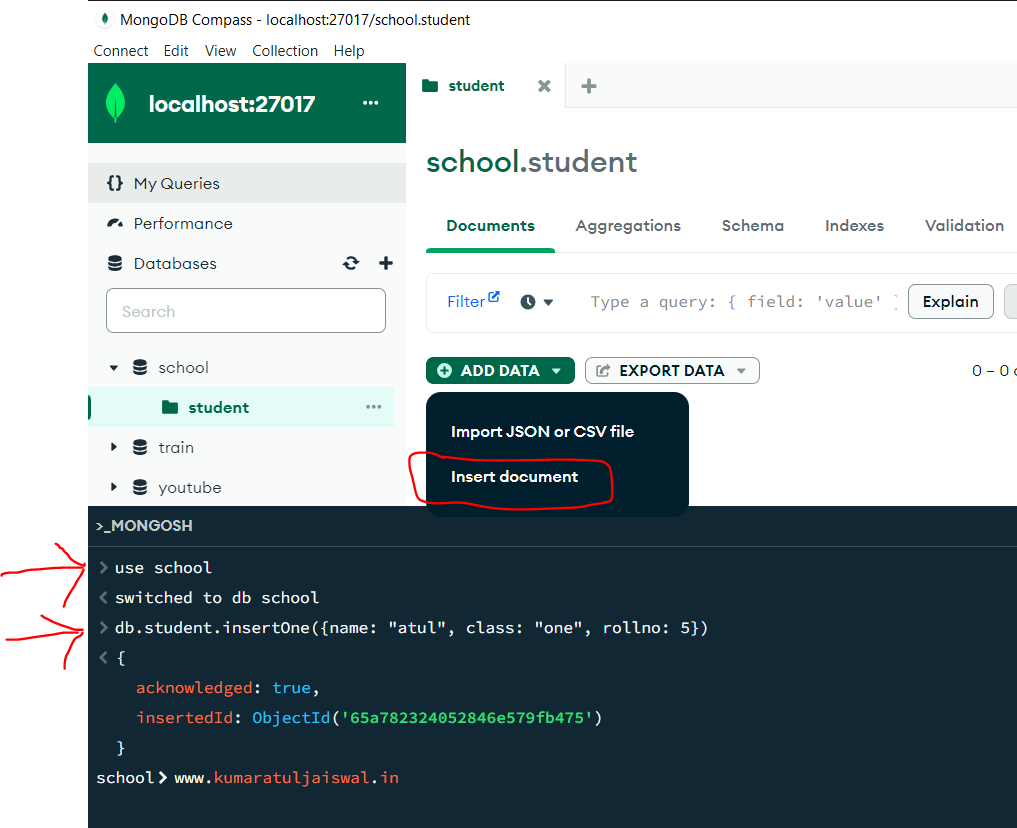1017x828 pixels.
Task: Choose Import JSON or CSV file
Action: 542,431
